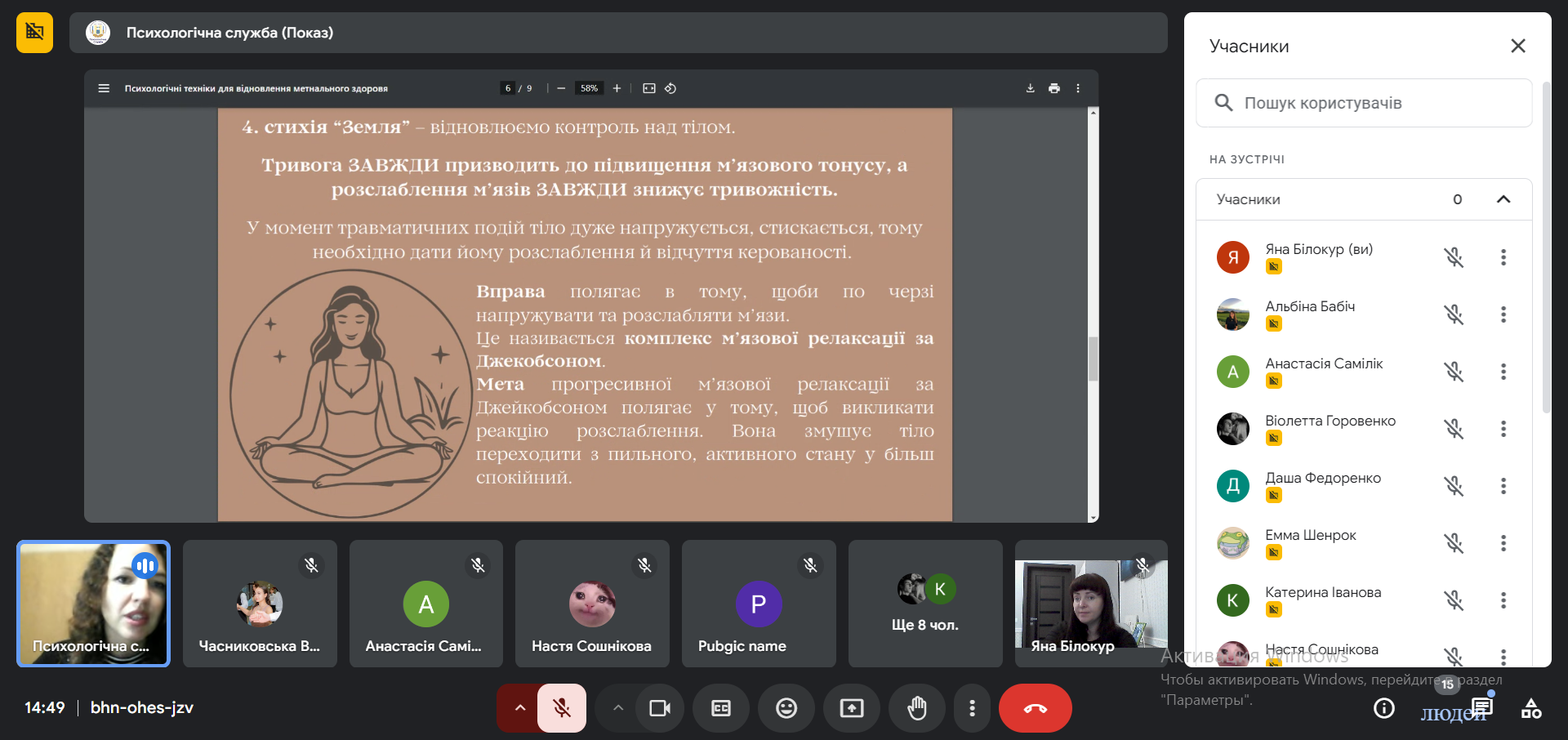Rotate the PDF page counterclockwise

(670, 88)
